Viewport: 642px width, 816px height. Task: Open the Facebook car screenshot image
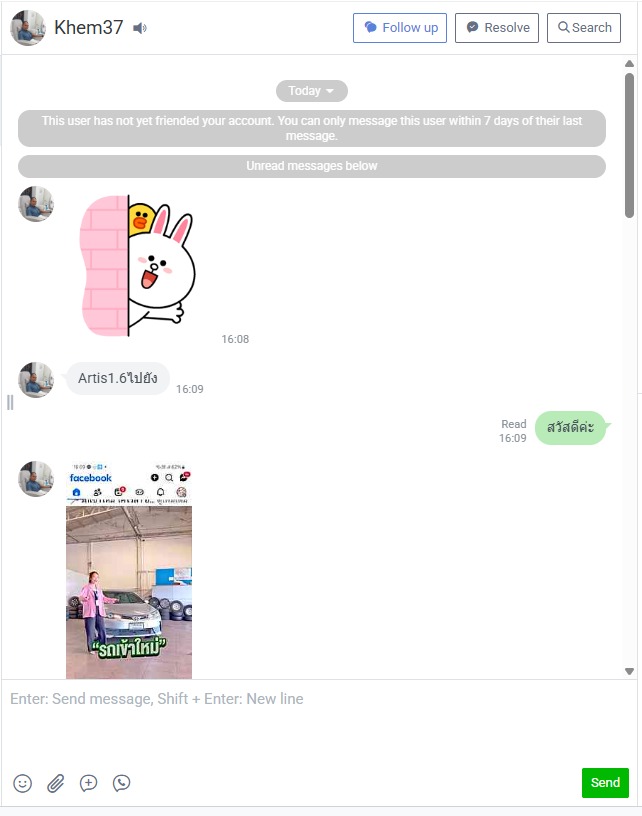tap(129, 570)
